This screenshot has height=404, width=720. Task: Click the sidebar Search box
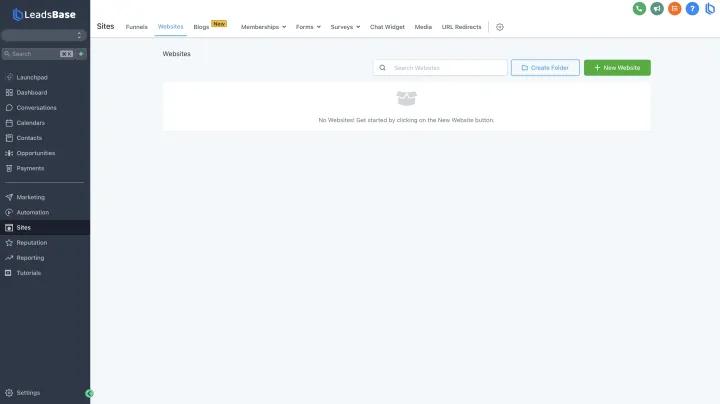[x=38, y=54]
